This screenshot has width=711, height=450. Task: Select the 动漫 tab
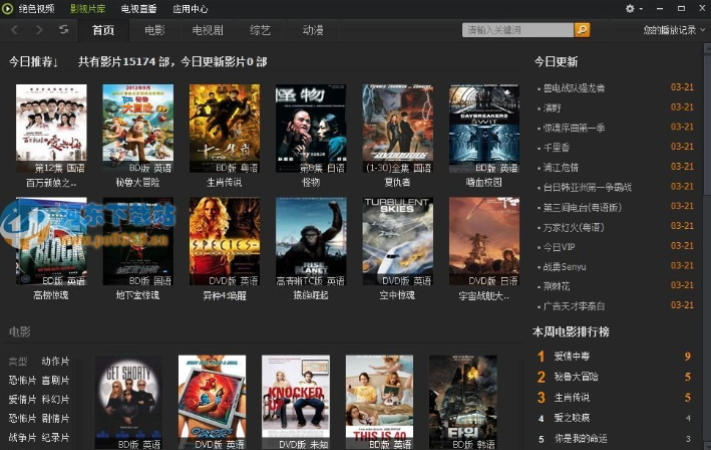point(313,30)
